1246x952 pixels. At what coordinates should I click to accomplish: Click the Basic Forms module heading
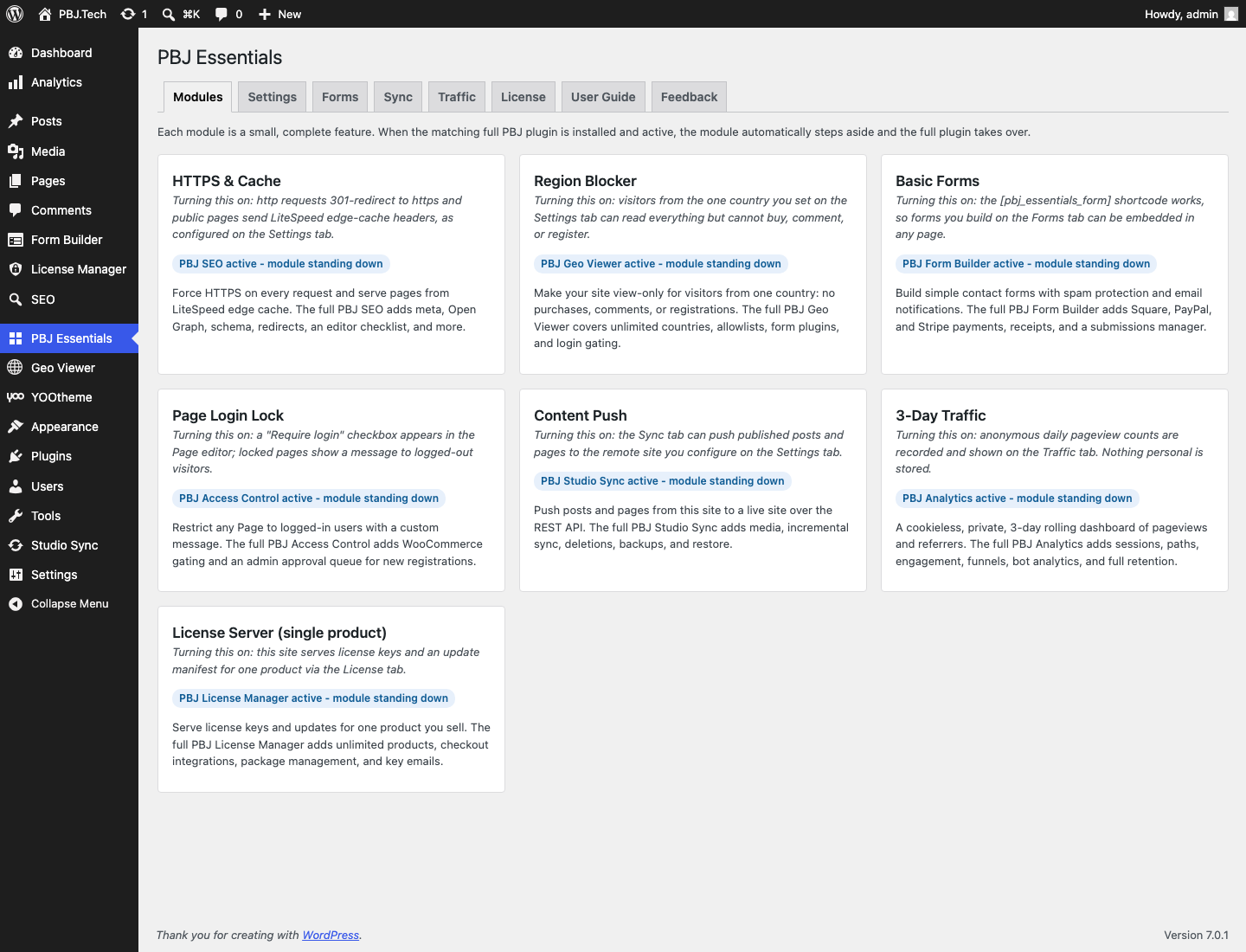937,181
